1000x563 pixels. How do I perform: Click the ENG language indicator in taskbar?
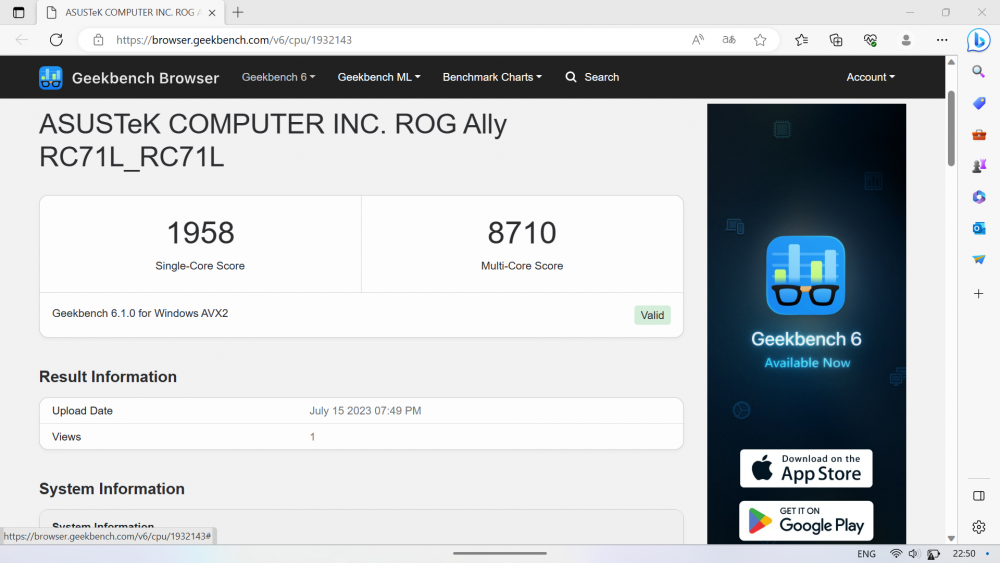[866, 553]
